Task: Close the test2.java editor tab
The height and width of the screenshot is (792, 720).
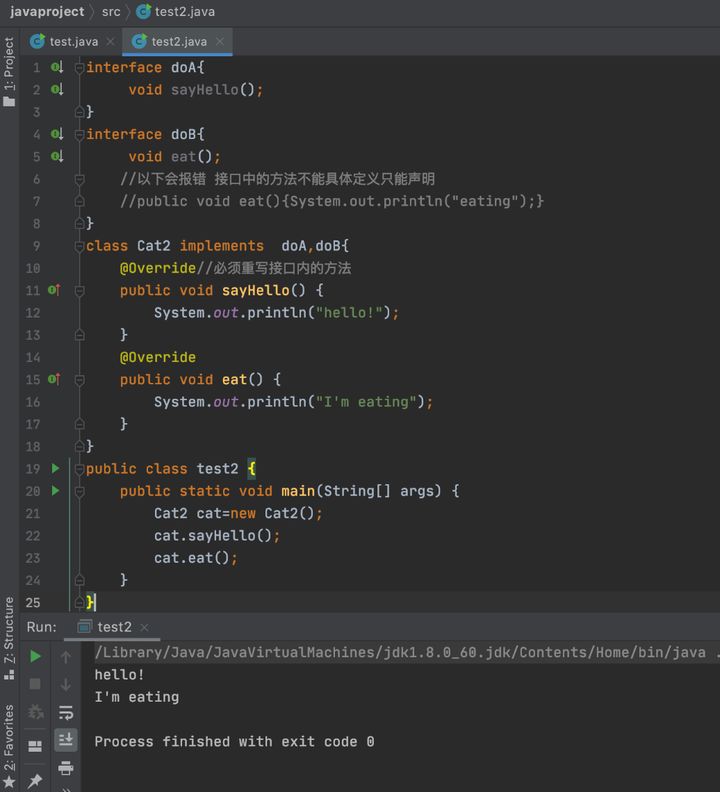Action: coord(220,41)
